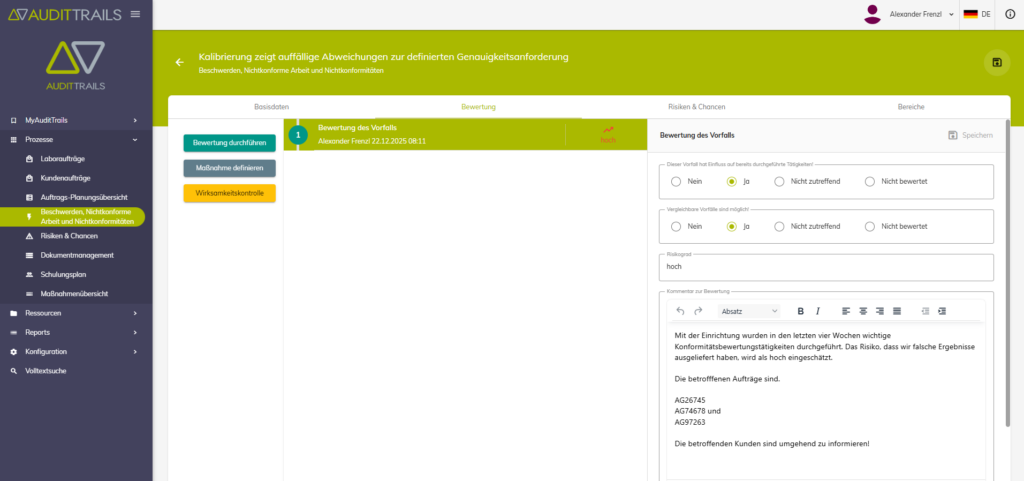This screenshot has height=481, width=1024.
Task: Toggle the hamburger sidebar menu
Action: click(136, 13)
